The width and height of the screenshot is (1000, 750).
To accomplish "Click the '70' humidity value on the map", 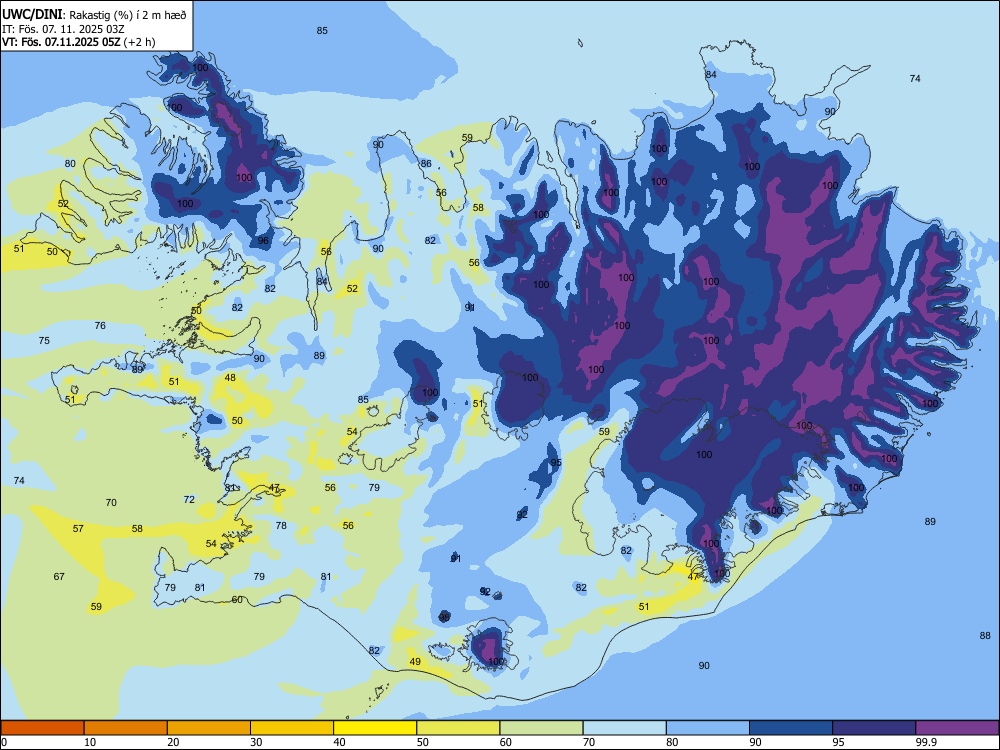I will 111,503.
